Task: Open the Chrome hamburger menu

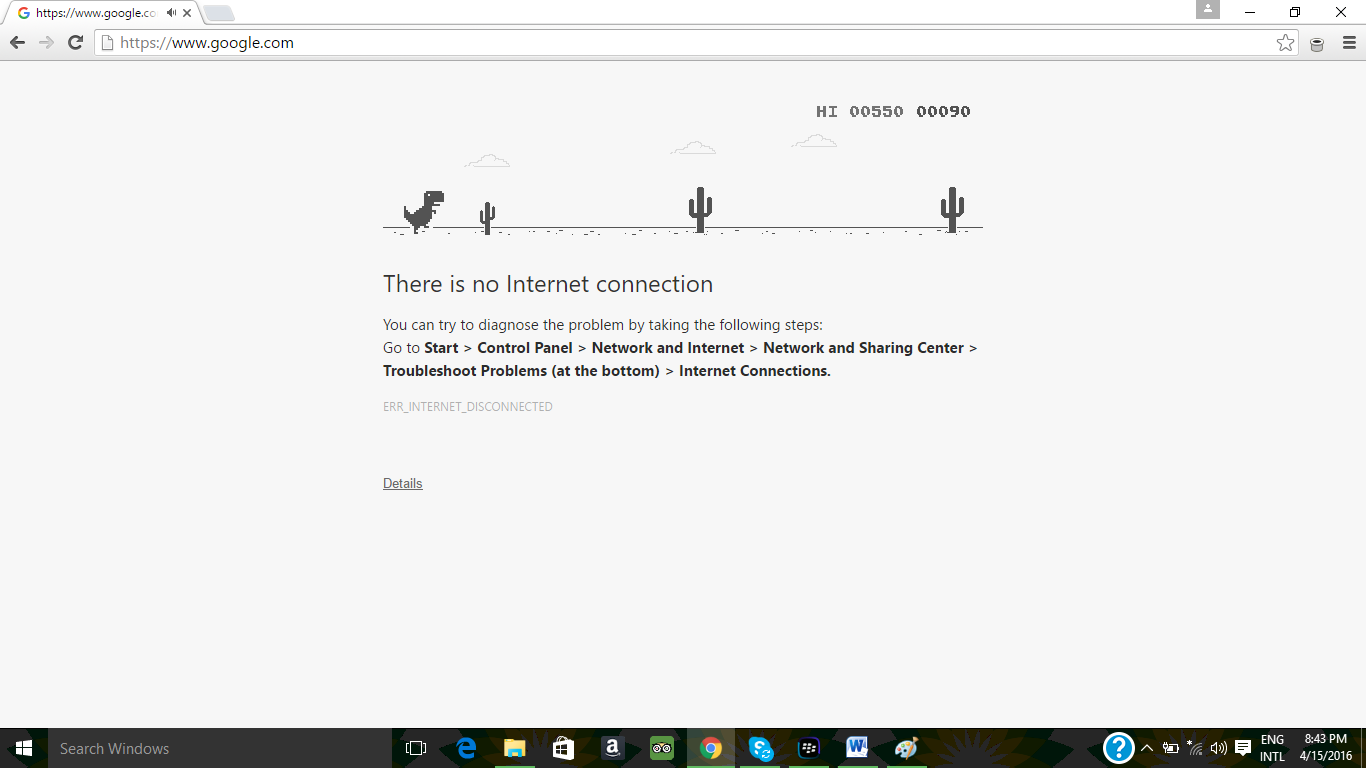Action: tap(1349, 43)
